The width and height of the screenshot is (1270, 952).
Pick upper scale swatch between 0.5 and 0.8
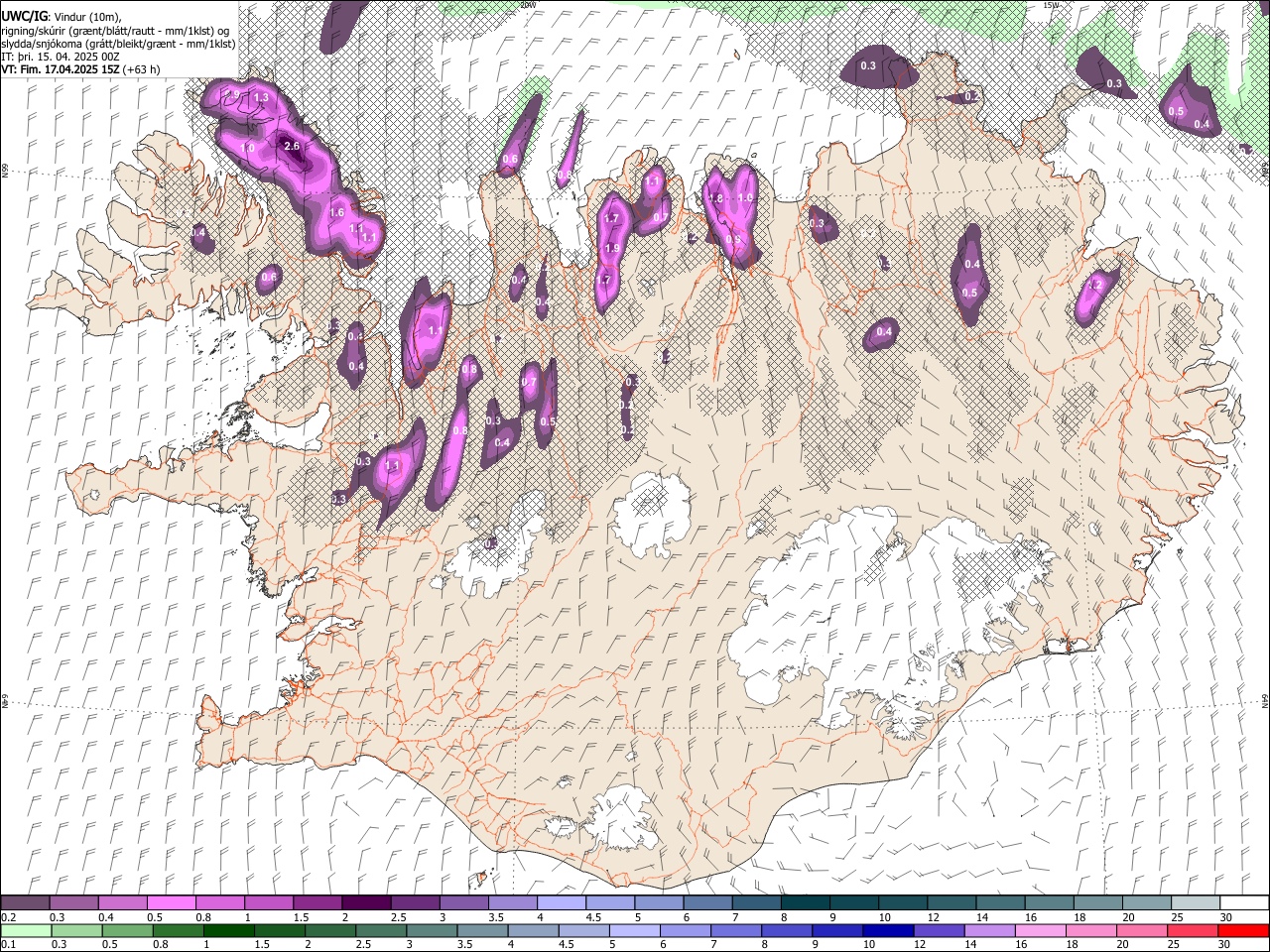(x=171, y=903)
